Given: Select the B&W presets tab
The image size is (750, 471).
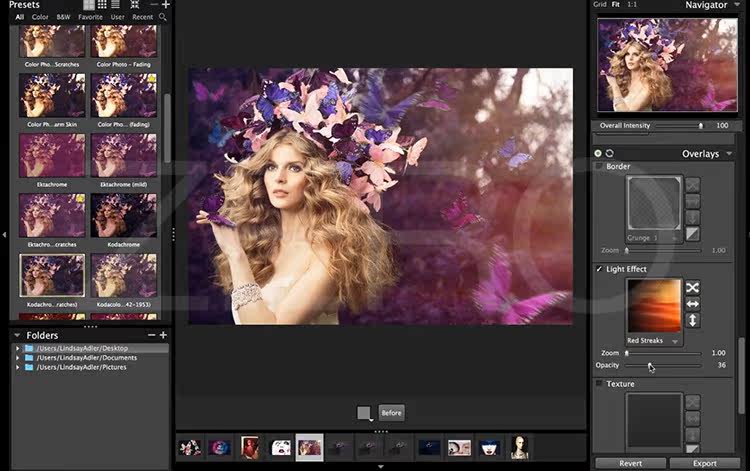Looking at the screenshot, I should 63,17.
